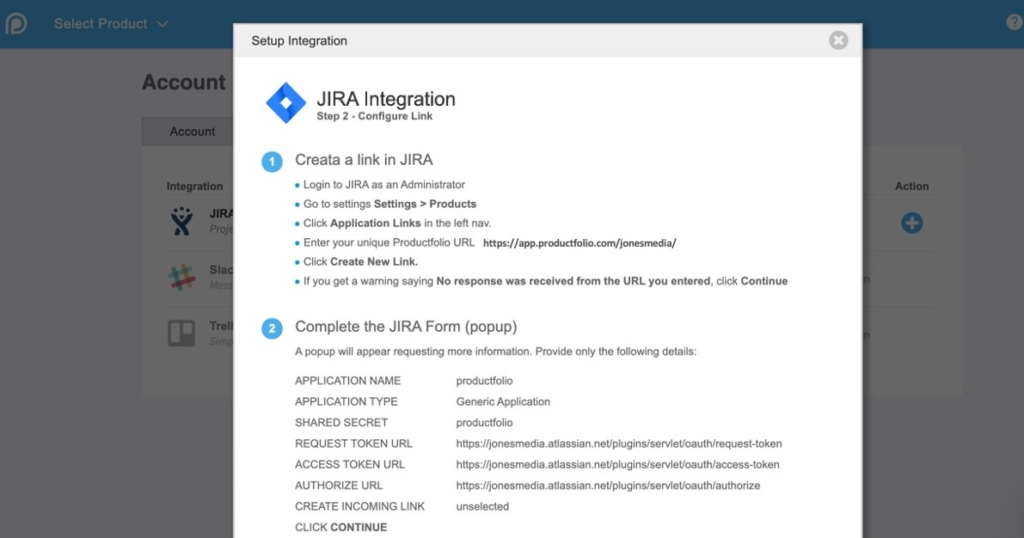Click the 'ACCESS TOKEN URL' label
1024x538 pixels.
tap(349, 464)
